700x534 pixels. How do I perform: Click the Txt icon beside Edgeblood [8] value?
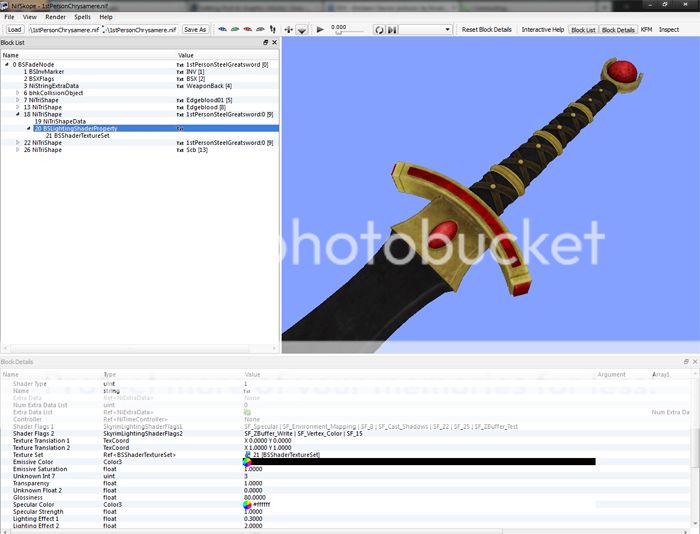[180, 108]
